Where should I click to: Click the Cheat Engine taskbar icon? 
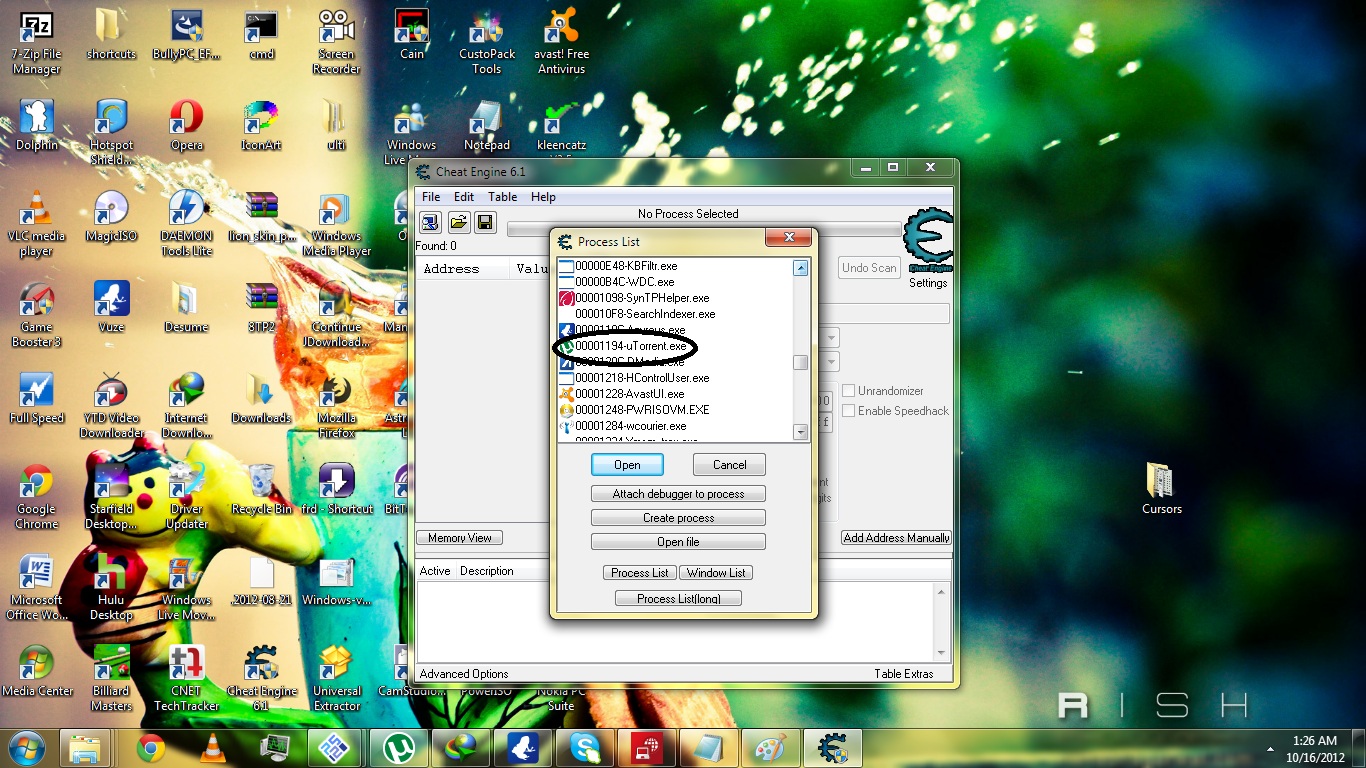coord(832,748)
